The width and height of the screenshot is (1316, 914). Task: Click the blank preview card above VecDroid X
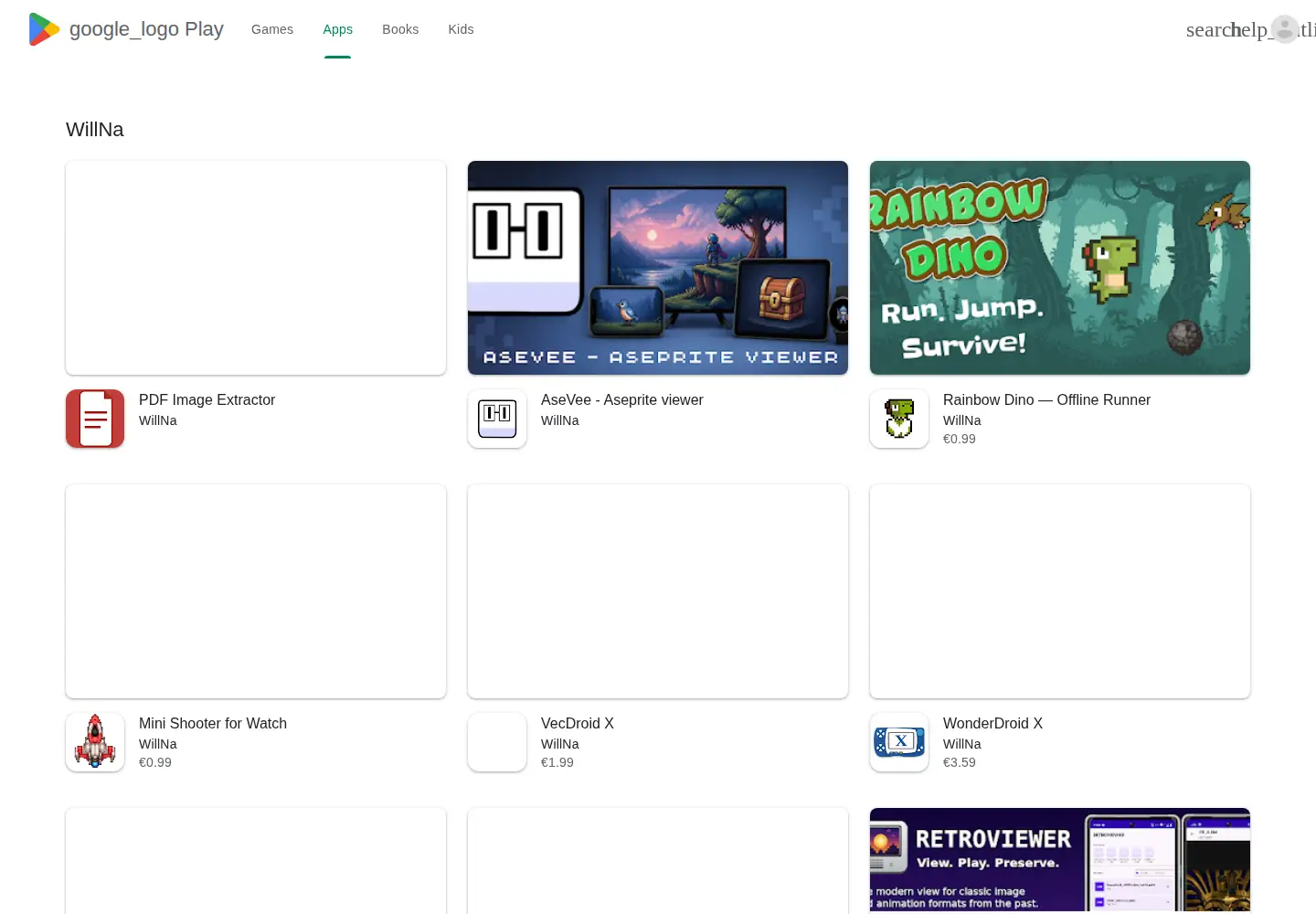(x=658, y=591)
